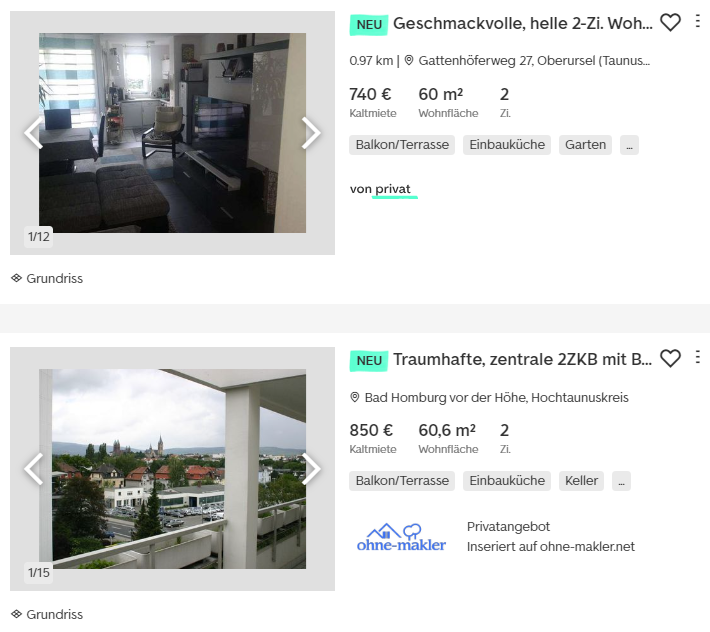Click the balcony city view photo

click(173, 469)
